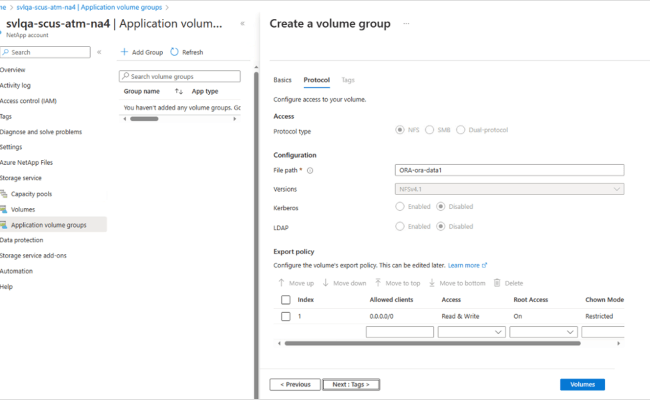The image size is (650, 400).
Task: Select the NFS protocol radio button
Action: pyautogui.click(x=400, y=130)
